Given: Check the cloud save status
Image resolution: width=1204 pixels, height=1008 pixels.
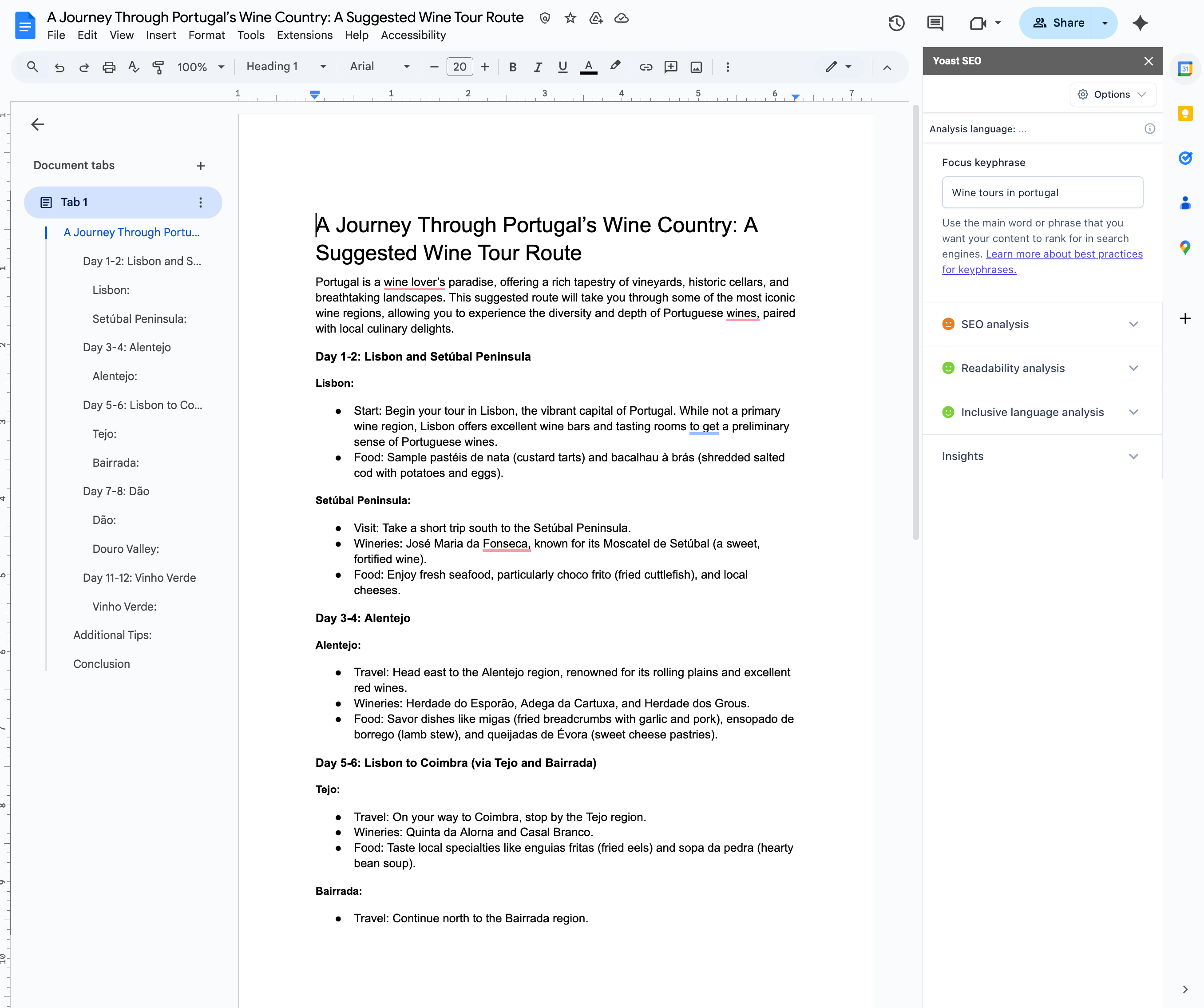Looking at the screenshot, I should pyautogui.click(x=622, y=18).
